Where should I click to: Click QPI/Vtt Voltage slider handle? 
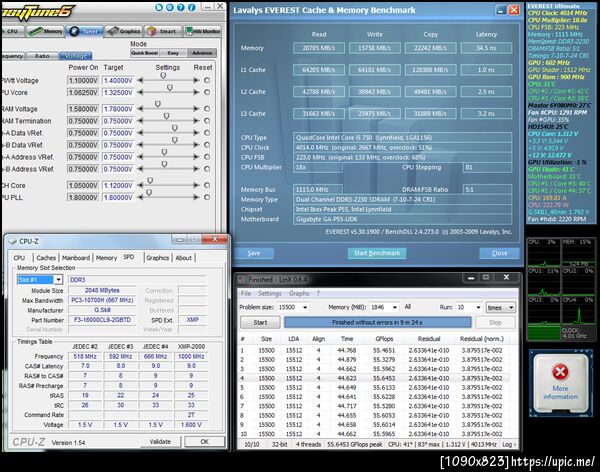click(x=163, y=76)
